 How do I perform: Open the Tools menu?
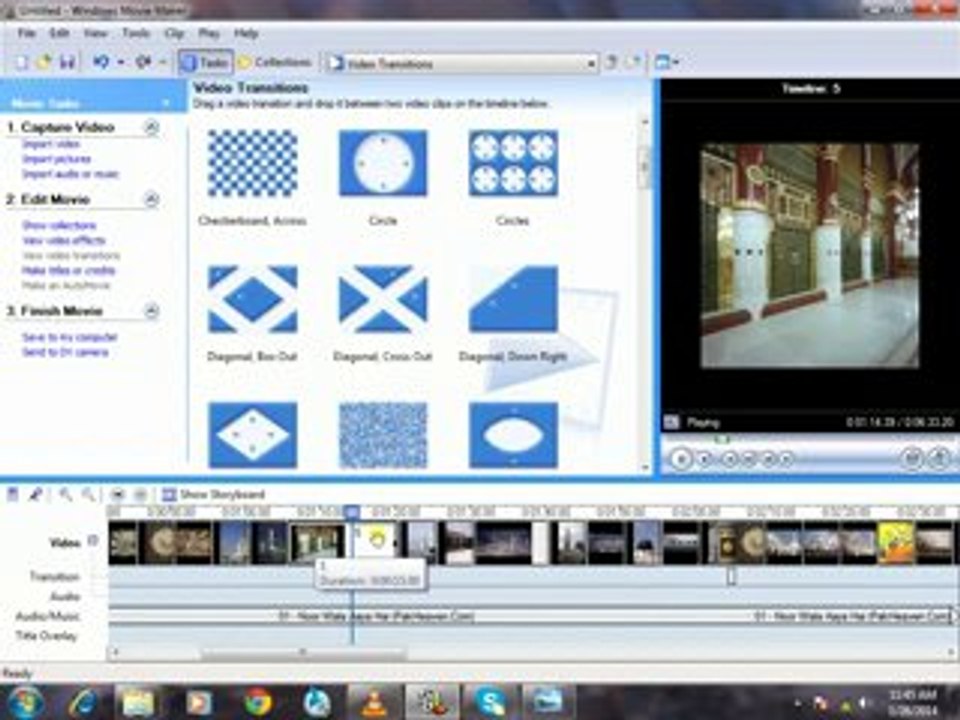(136, 33)
